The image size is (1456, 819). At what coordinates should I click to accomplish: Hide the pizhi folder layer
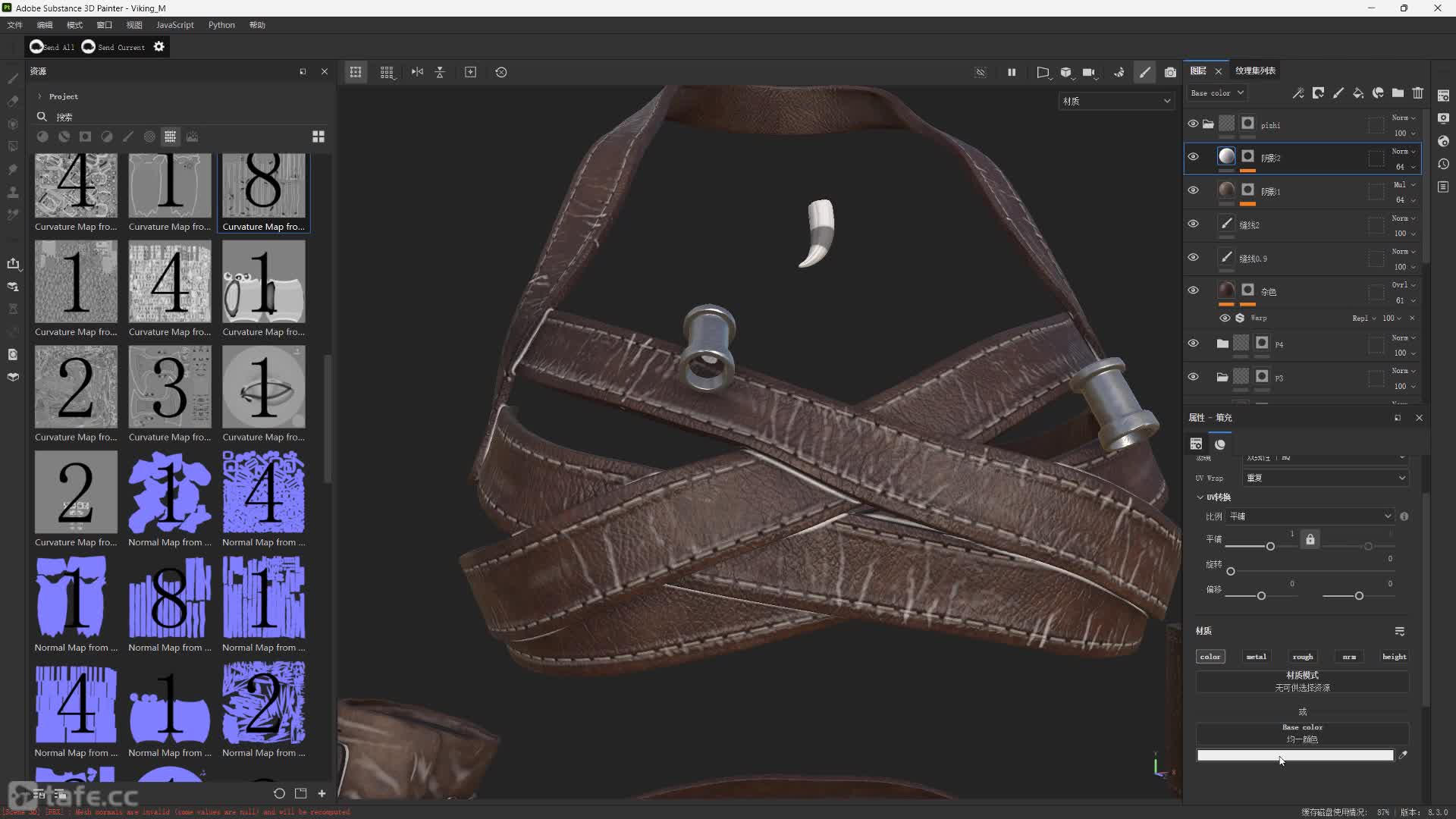(1193, 124)
